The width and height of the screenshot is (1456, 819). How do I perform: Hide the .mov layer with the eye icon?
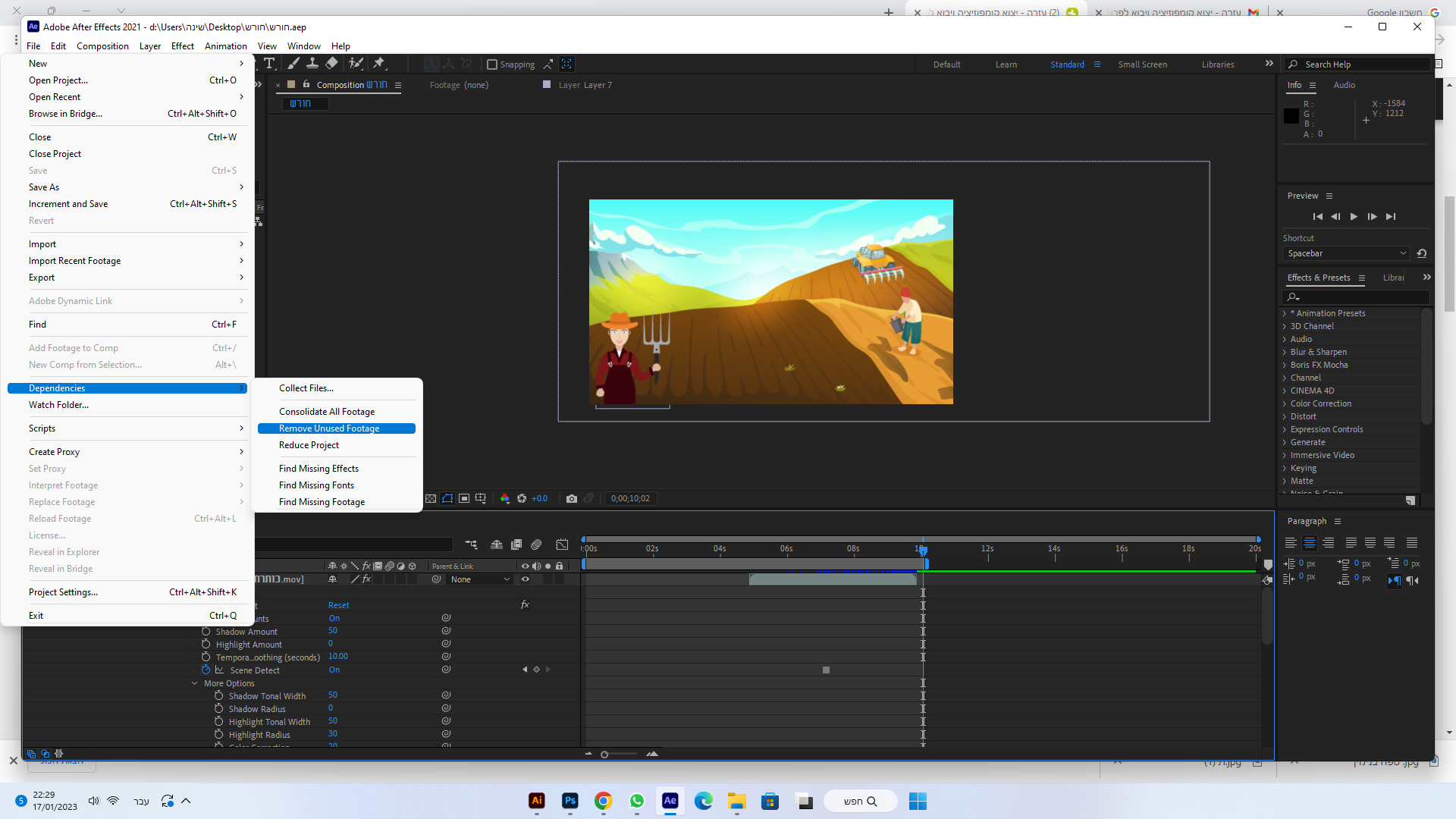pos(525,579)
